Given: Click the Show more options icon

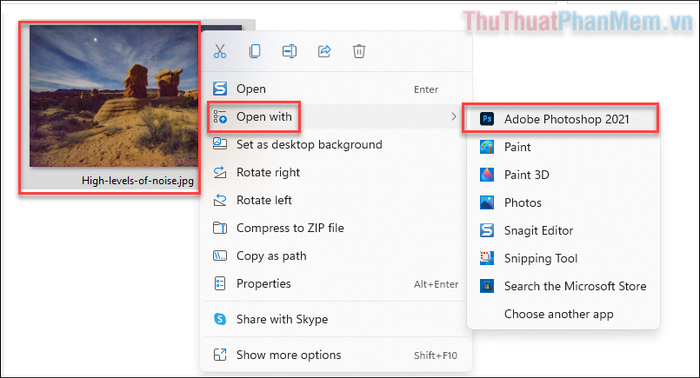Looking at the screenshot, I should 220,354.
